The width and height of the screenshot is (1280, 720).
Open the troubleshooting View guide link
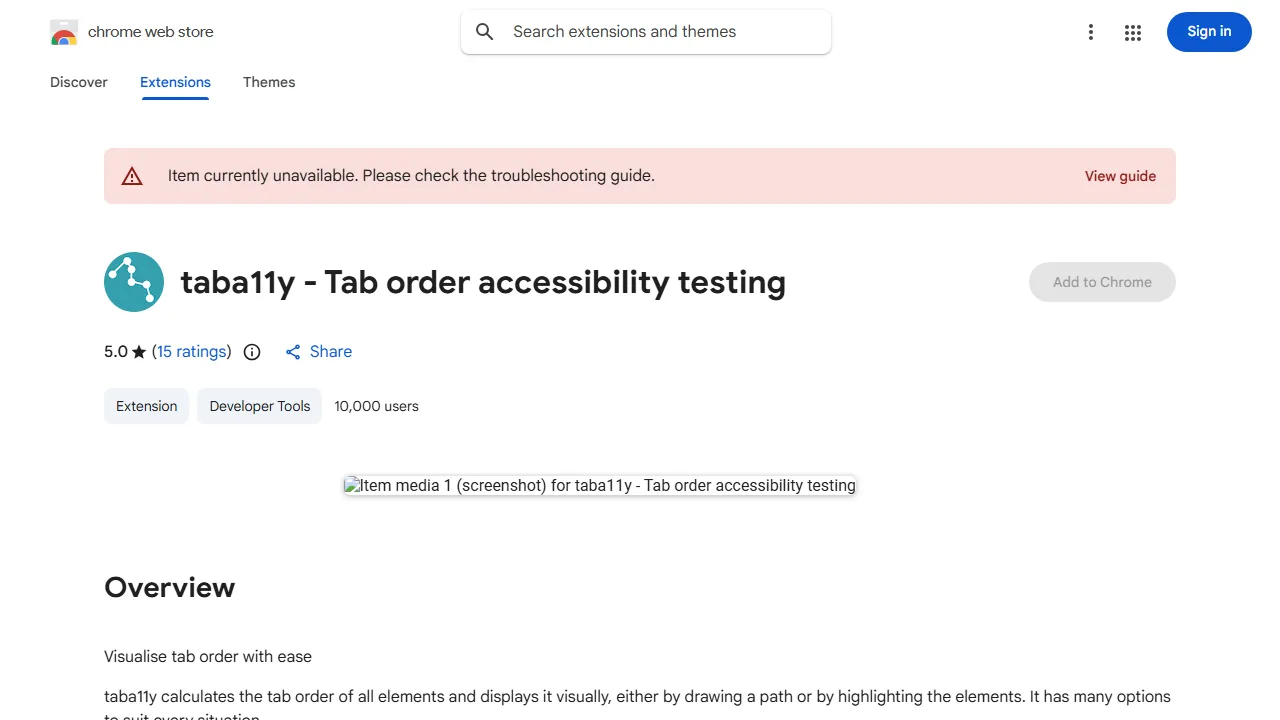tap(1120, 175)
